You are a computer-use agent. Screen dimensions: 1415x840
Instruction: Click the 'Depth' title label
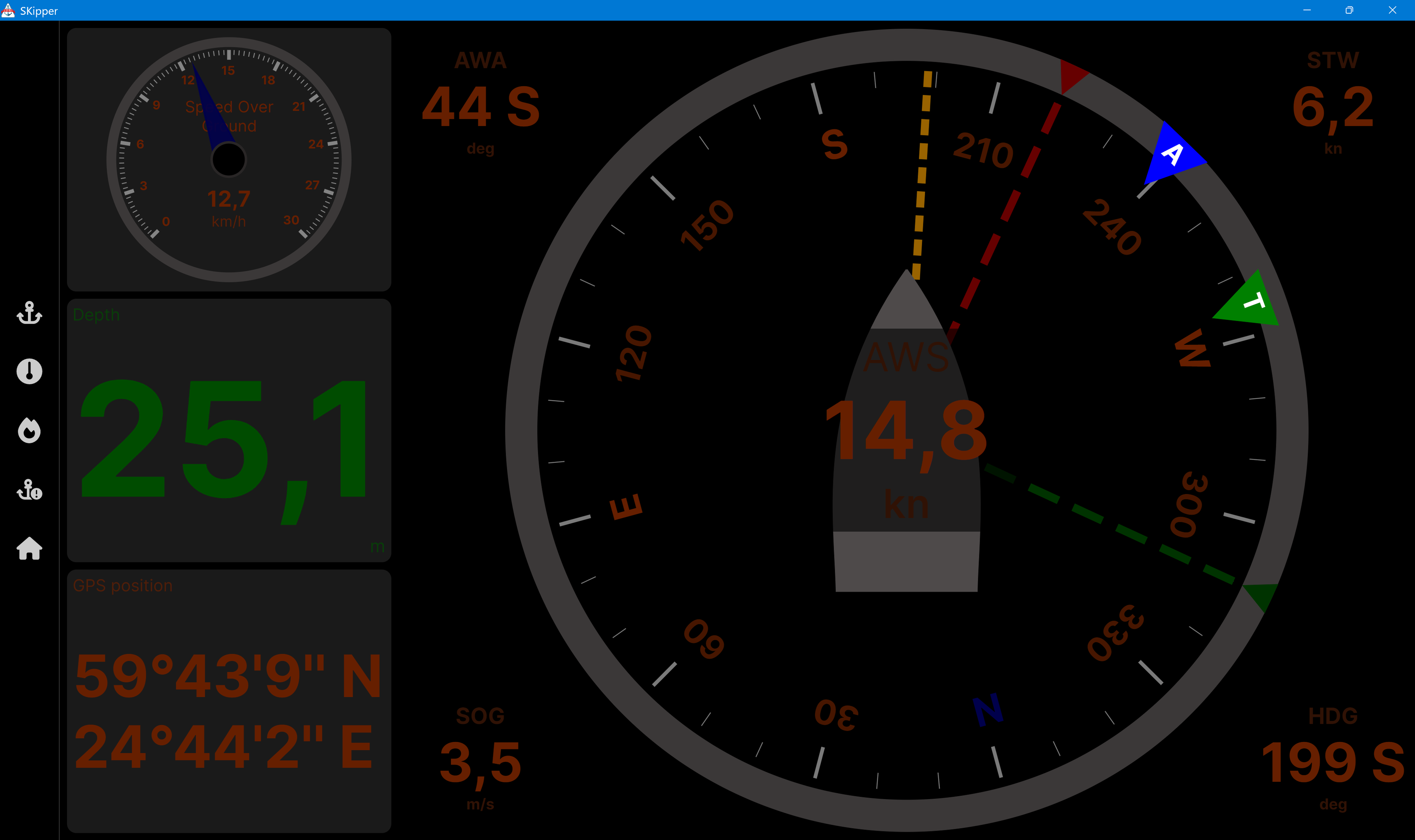[96, 315]
